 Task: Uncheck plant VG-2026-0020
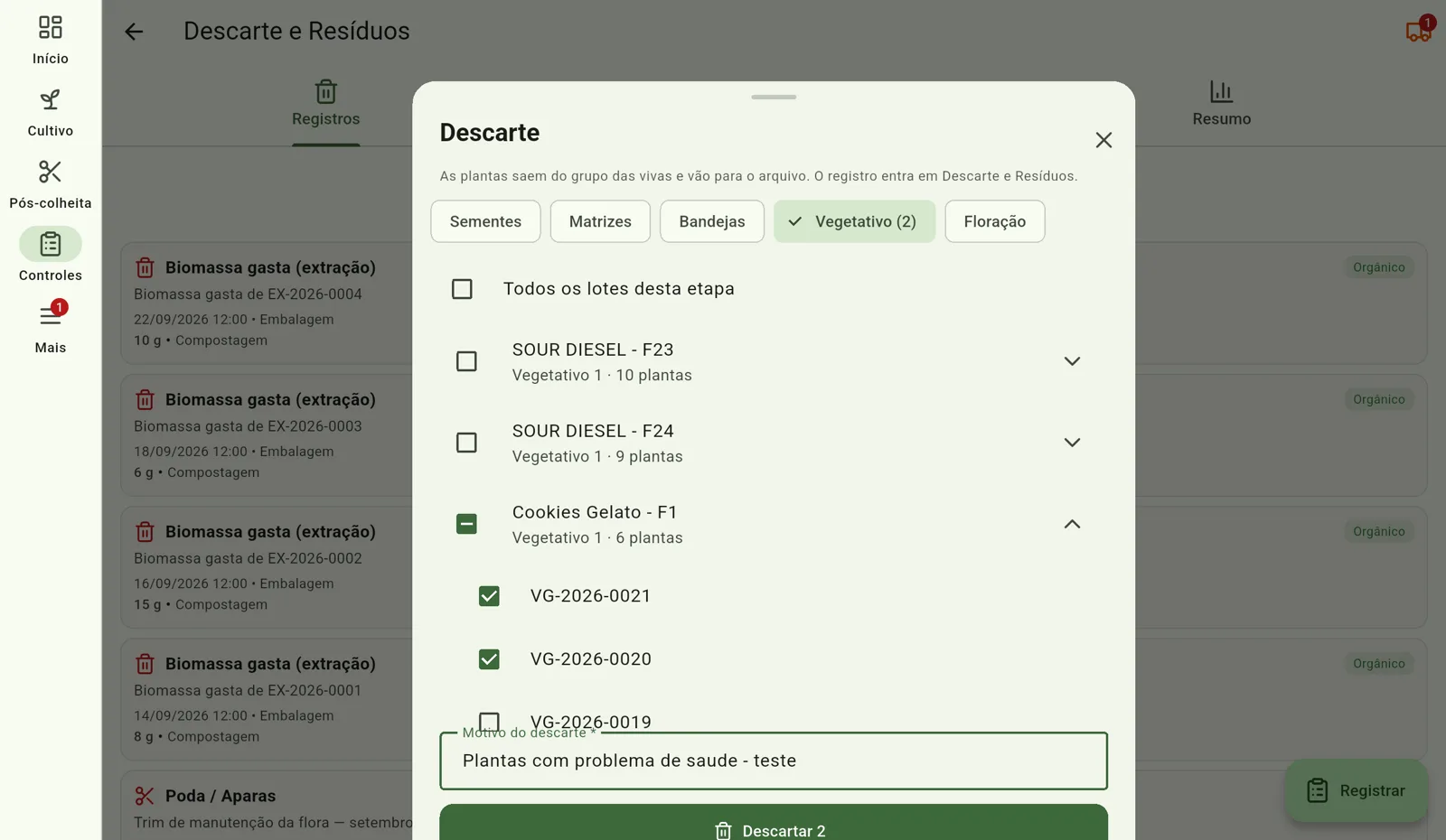[x=489, y=659]
